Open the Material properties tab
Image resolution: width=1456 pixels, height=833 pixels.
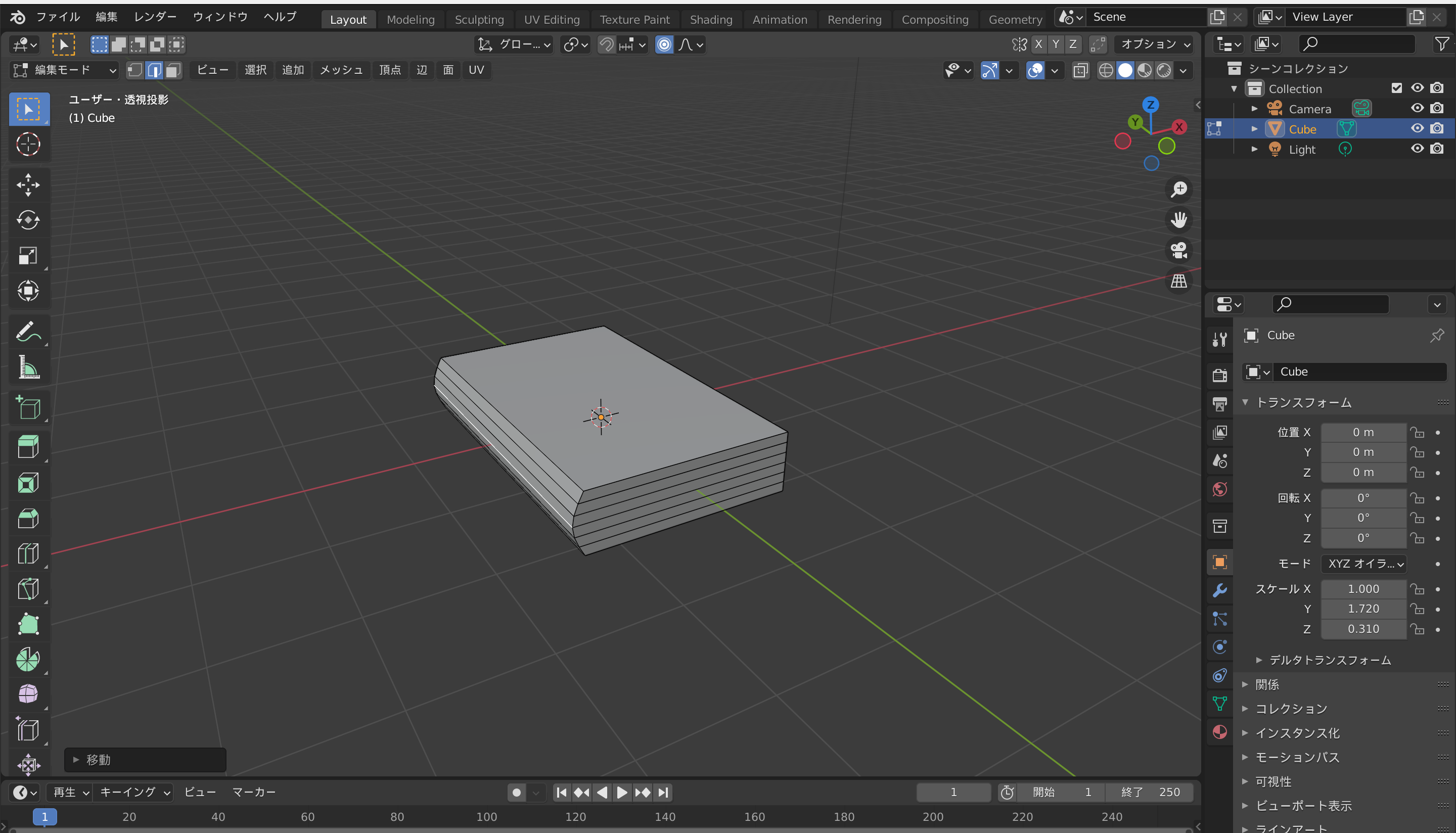coord(1219,732)
